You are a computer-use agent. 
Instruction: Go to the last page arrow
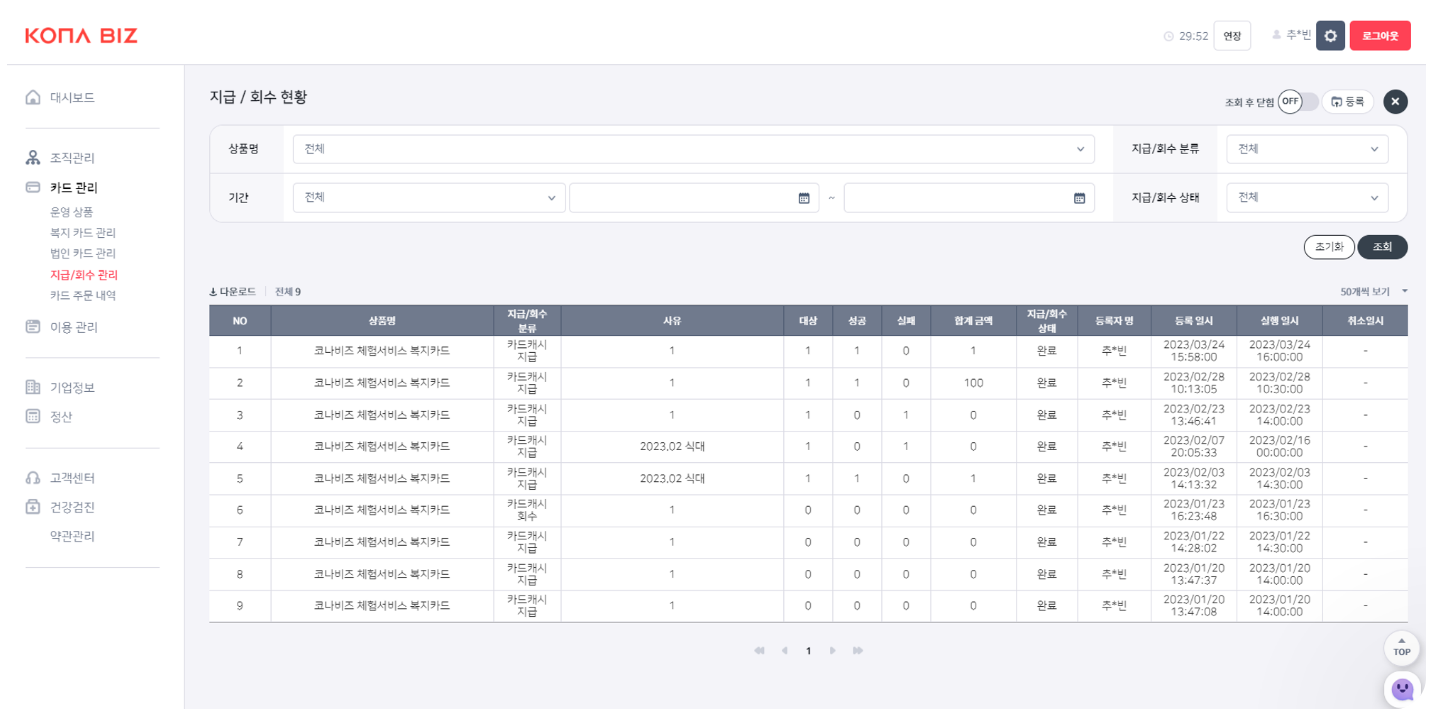858,651
